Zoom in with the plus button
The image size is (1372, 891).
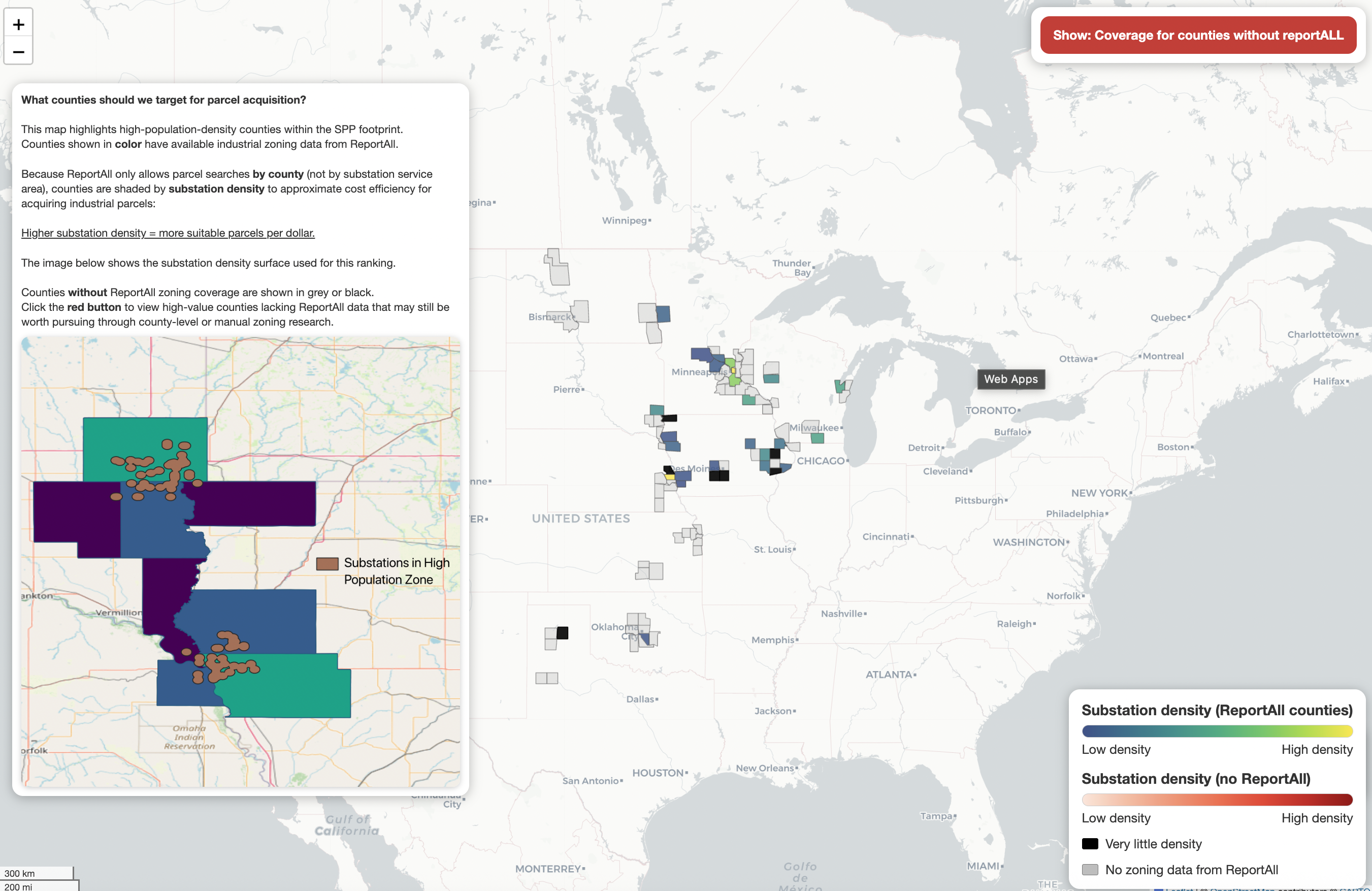[x=18, y=24]
